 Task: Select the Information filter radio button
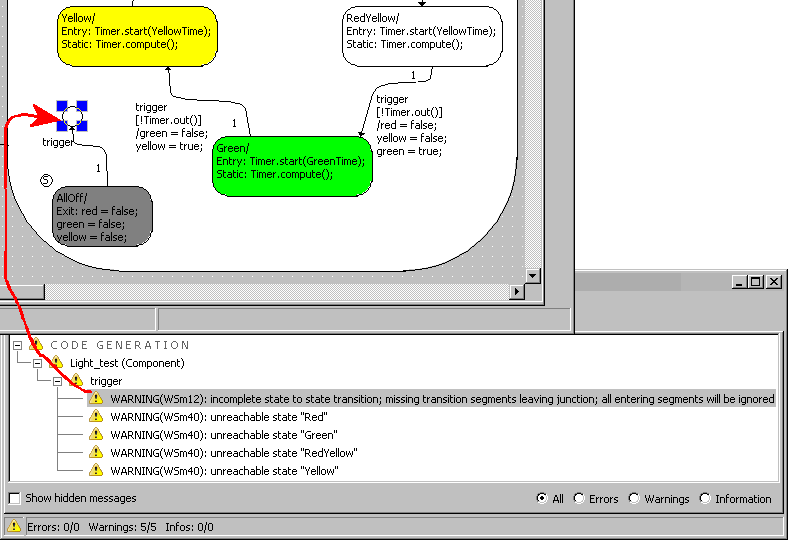pos(705,498)
